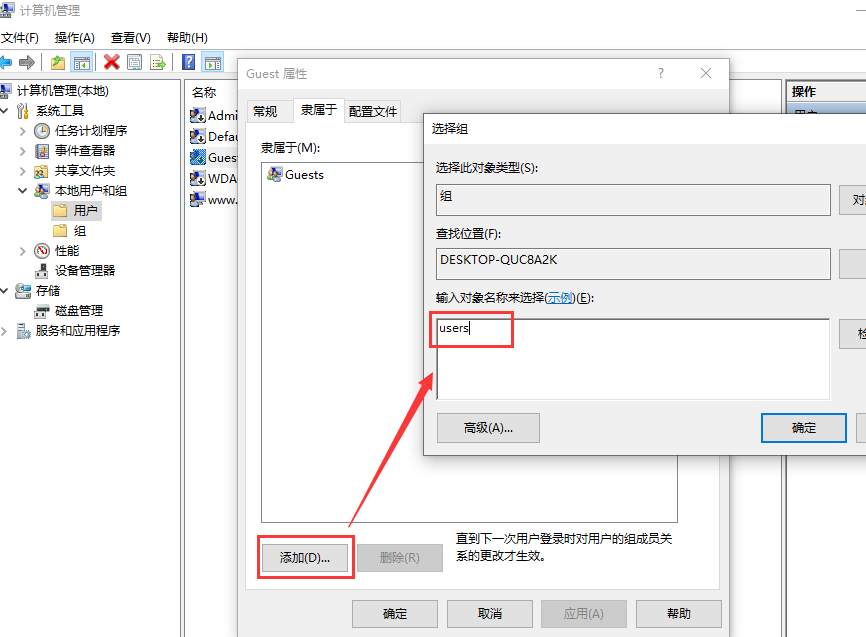This screenshot has height=637, width=866.
Task: Click the 高级(A) button in 选择组 dialog
Action: tap(488, 428)
